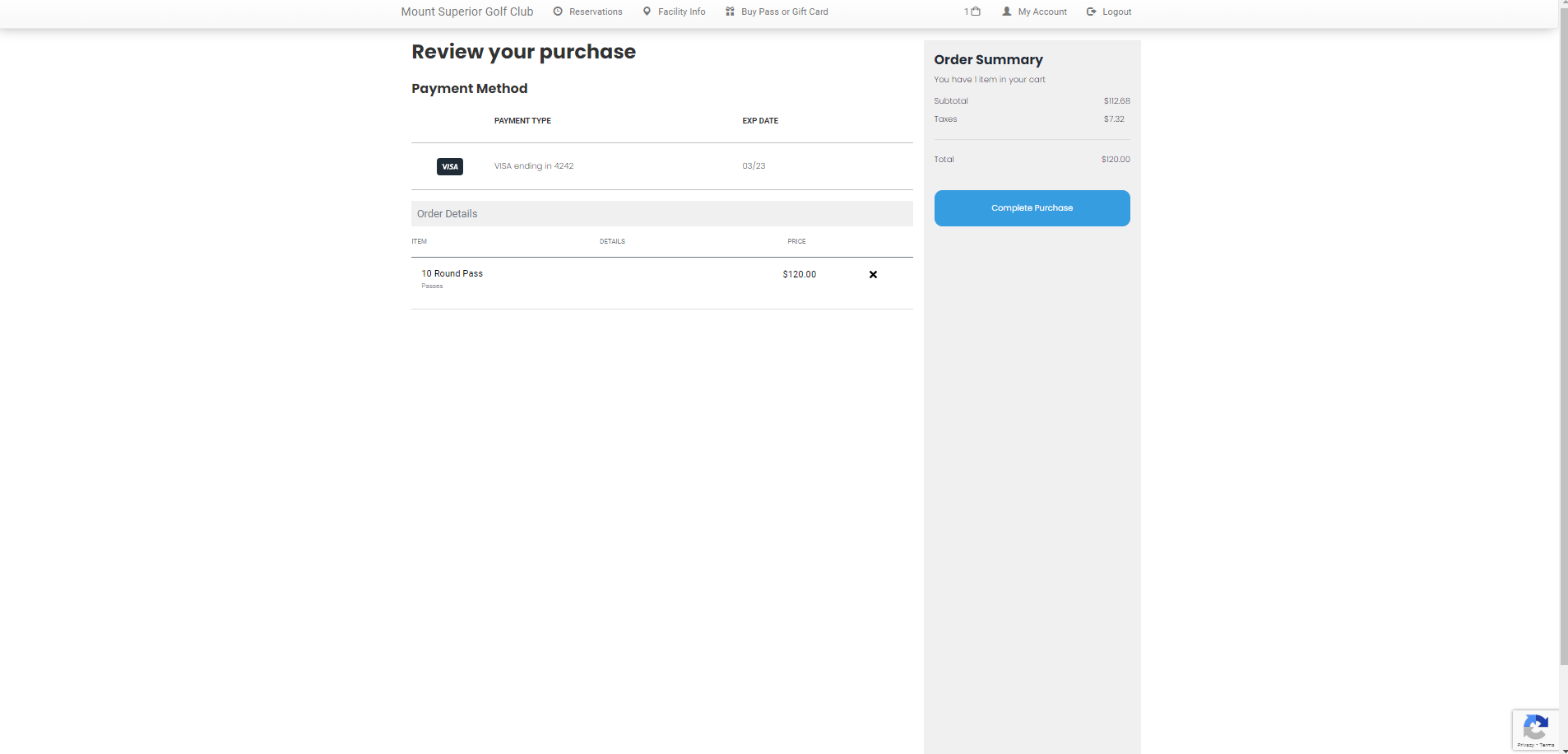Click the Order Details header bar
The height and width of the screenshot is (754, 1568).
point(662,214)
